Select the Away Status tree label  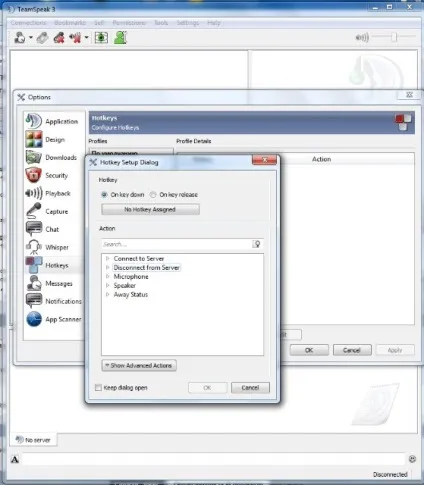131,295
